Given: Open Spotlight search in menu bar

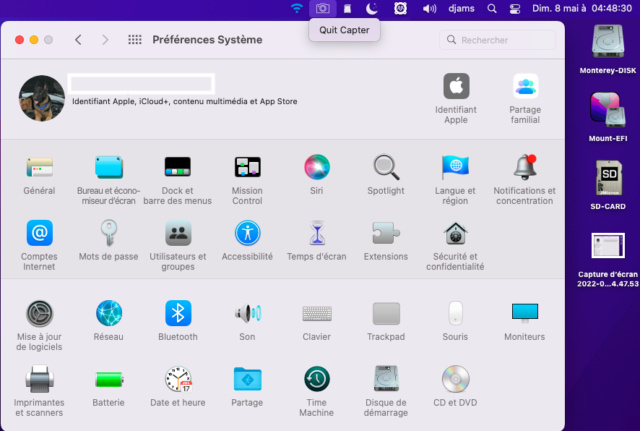Looking at the screenshot, I should point(492,8).
